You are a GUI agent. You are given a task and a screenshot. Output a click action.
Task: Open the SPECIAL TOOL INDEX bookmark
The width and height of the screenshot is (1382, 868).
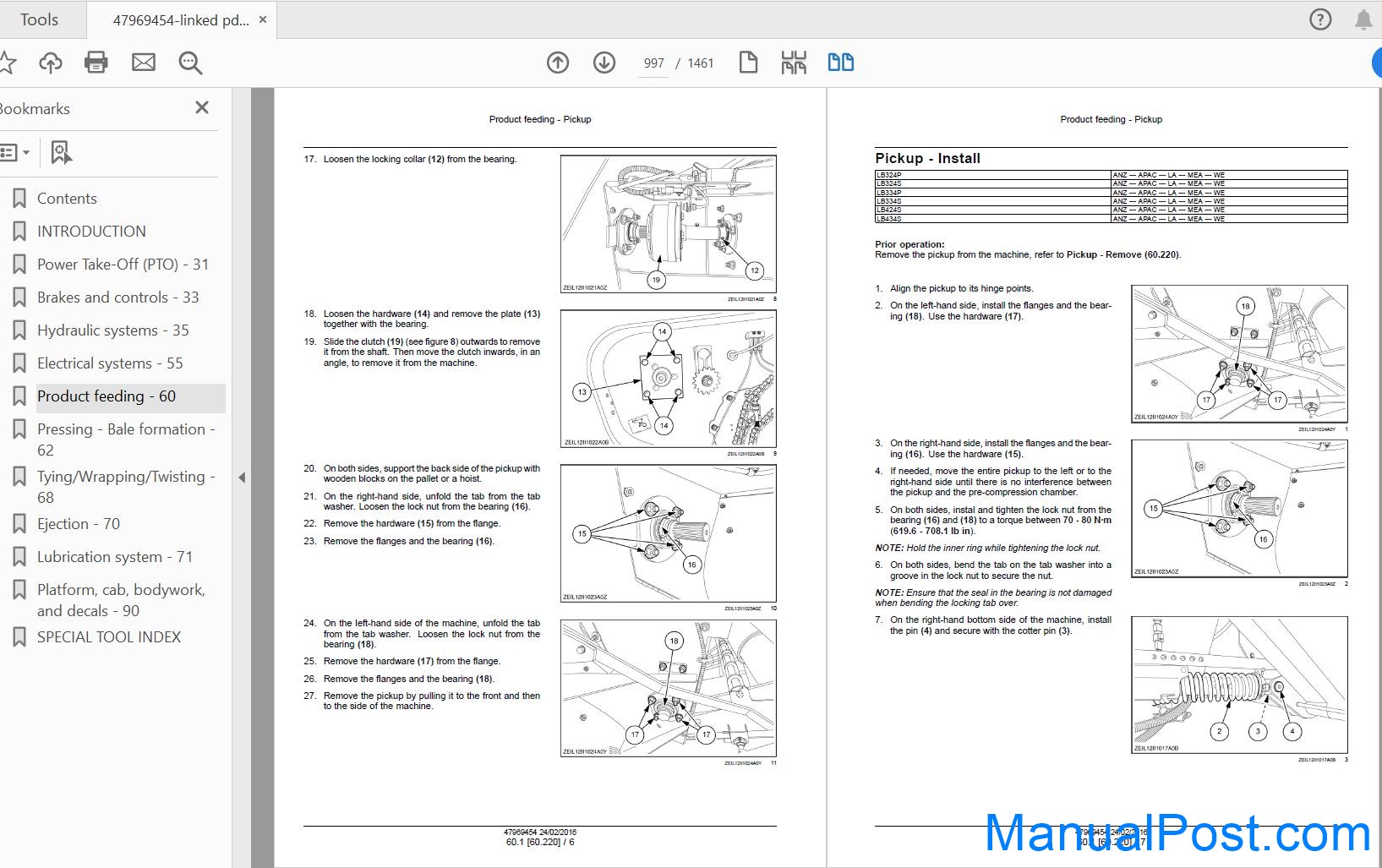point(109,637)
